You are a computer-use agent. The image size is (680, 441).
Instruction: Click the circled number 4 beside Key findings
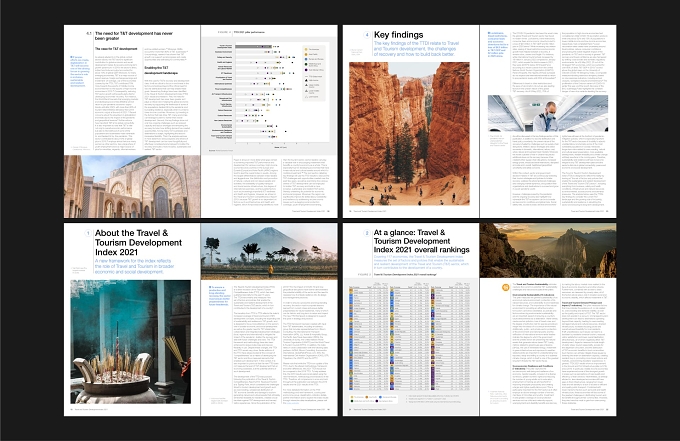(x=367, y=35)
